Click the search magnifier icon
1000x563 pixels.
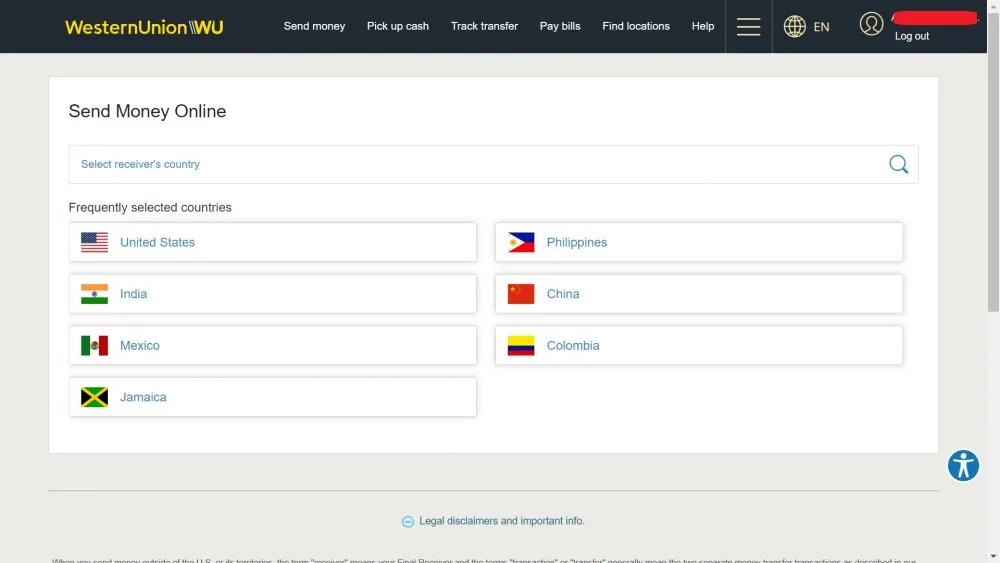coord(898,164)
